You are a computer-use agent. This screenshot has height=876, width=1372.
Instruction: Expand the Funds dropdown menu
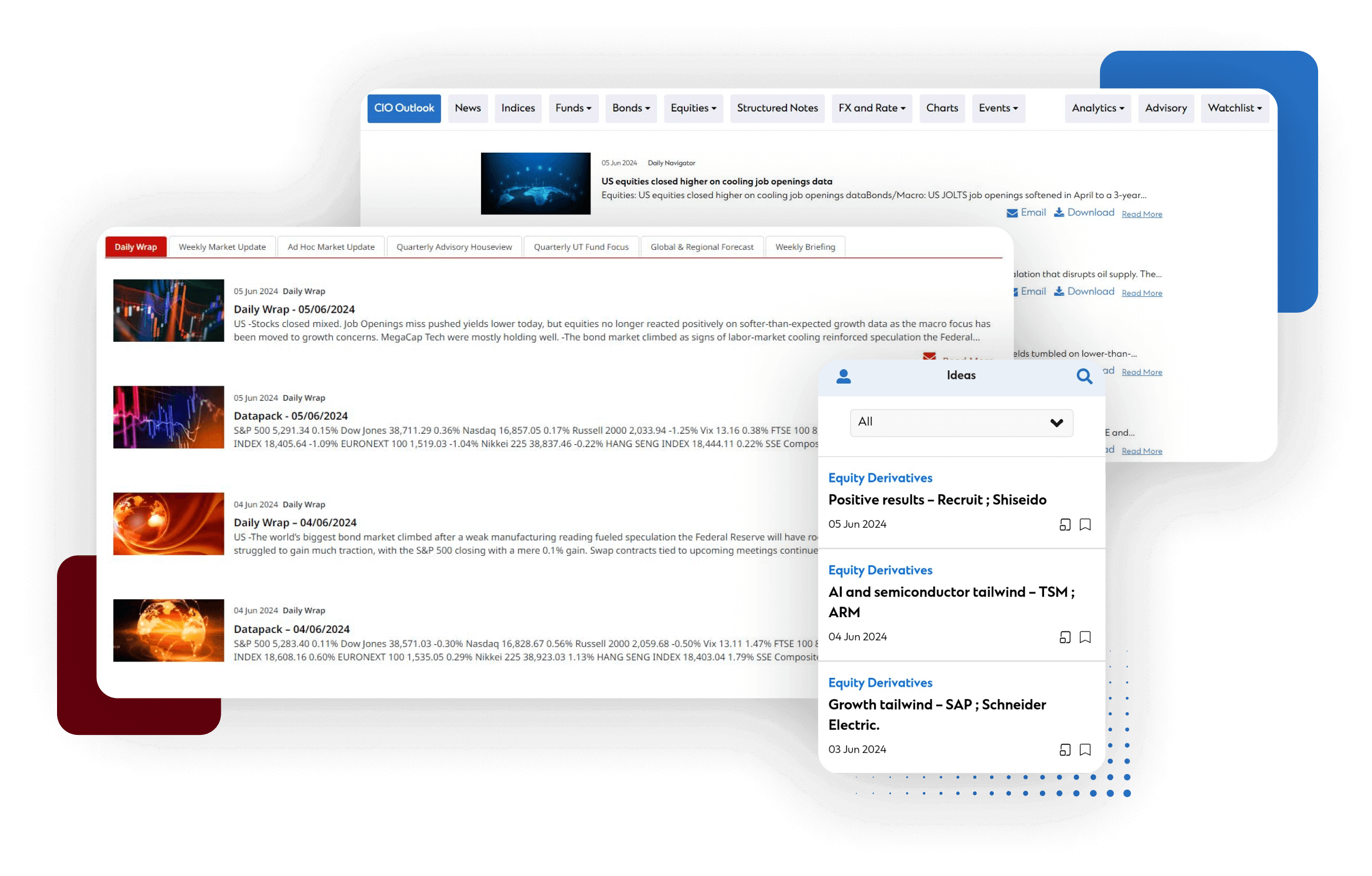pos(574,108)
